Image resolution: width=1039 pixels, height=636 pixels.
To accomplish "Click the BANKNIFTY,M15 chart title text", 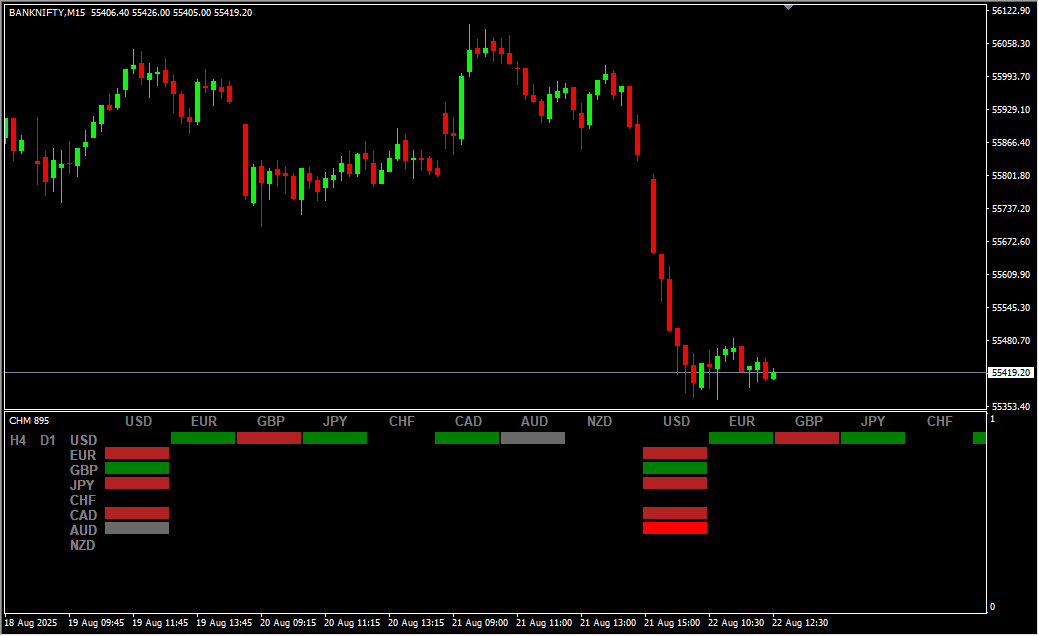I will coord(47,12).
